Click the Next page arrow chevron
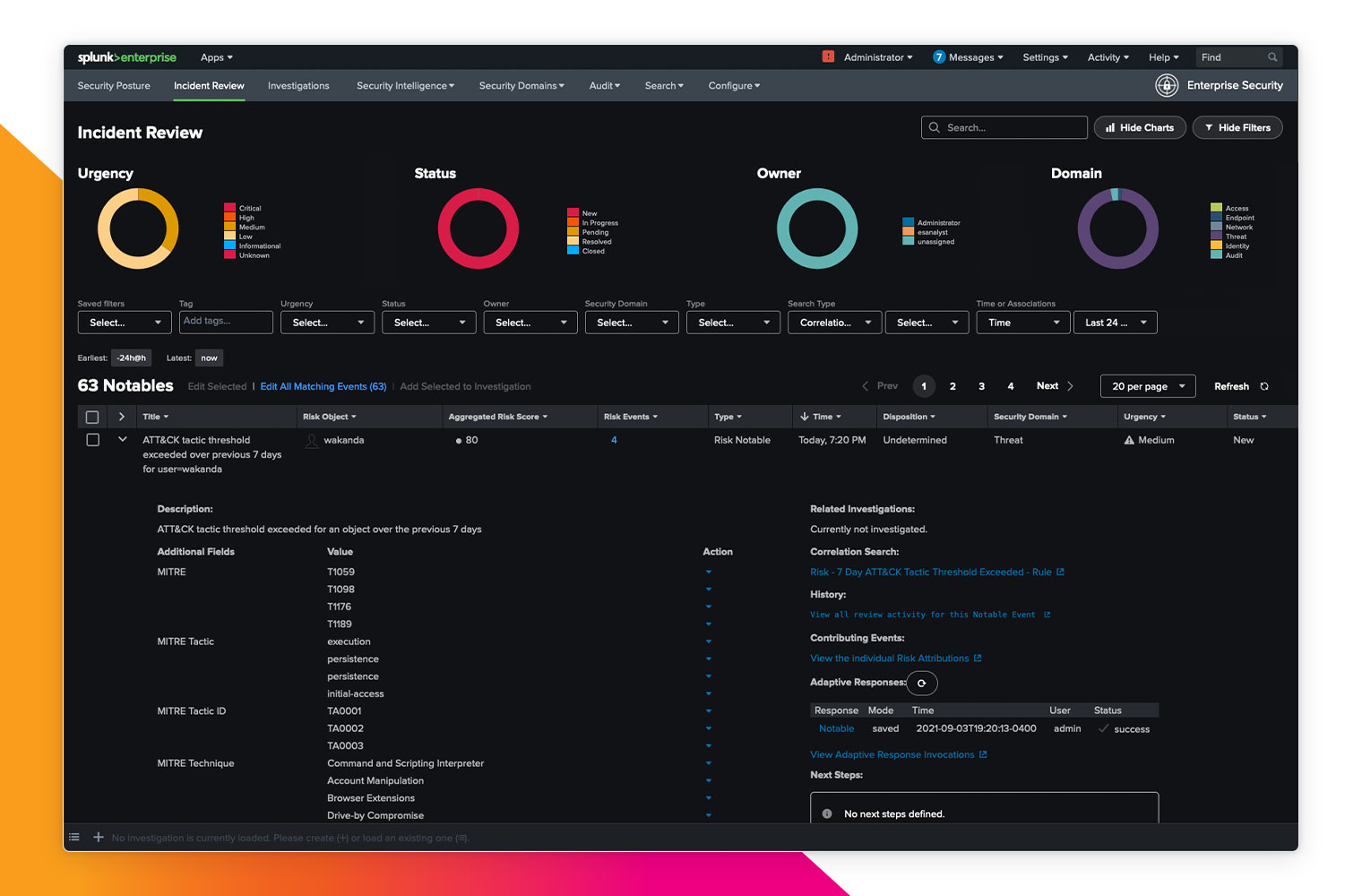The width and height of the screenshot is (1362, 896). pos(1070,386)
